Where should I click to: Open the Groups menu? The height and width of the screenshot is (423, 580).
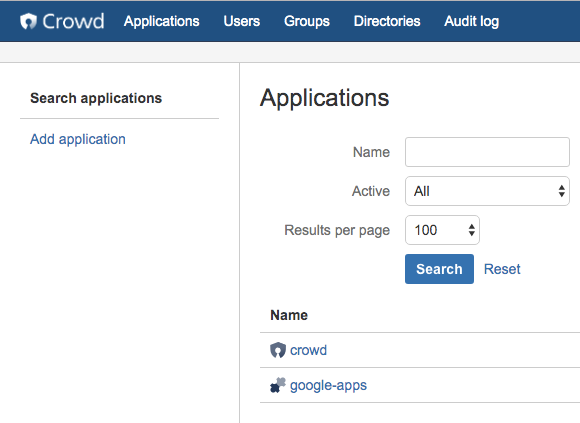tap(307, 21)
